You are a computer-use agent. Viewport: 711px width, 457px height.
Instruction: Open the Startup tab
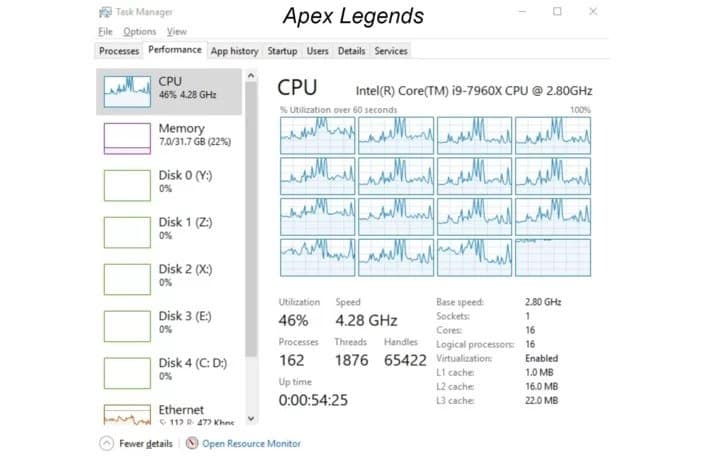pyautogui.click(x=282, y=51)
